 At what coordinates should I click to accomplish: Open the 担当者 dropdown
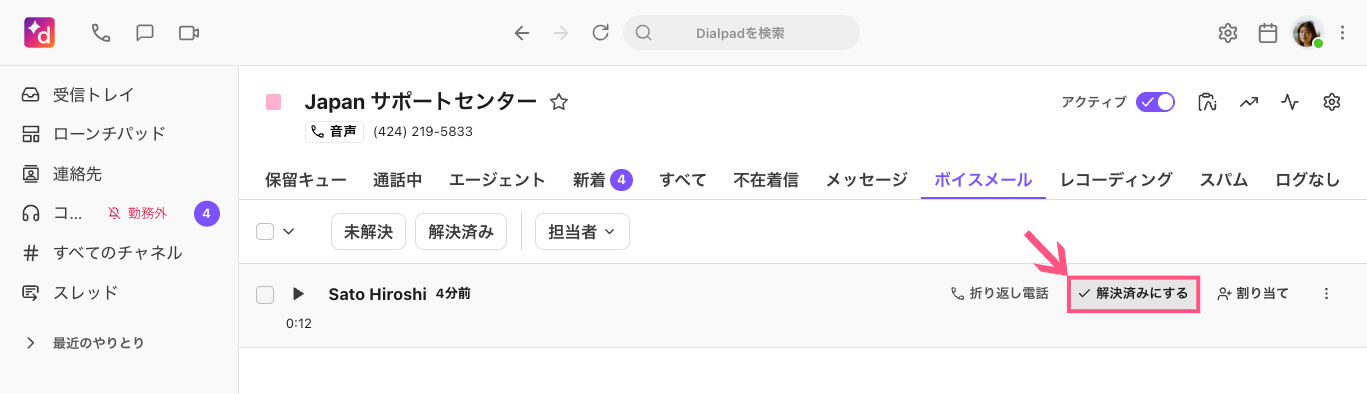582,231
